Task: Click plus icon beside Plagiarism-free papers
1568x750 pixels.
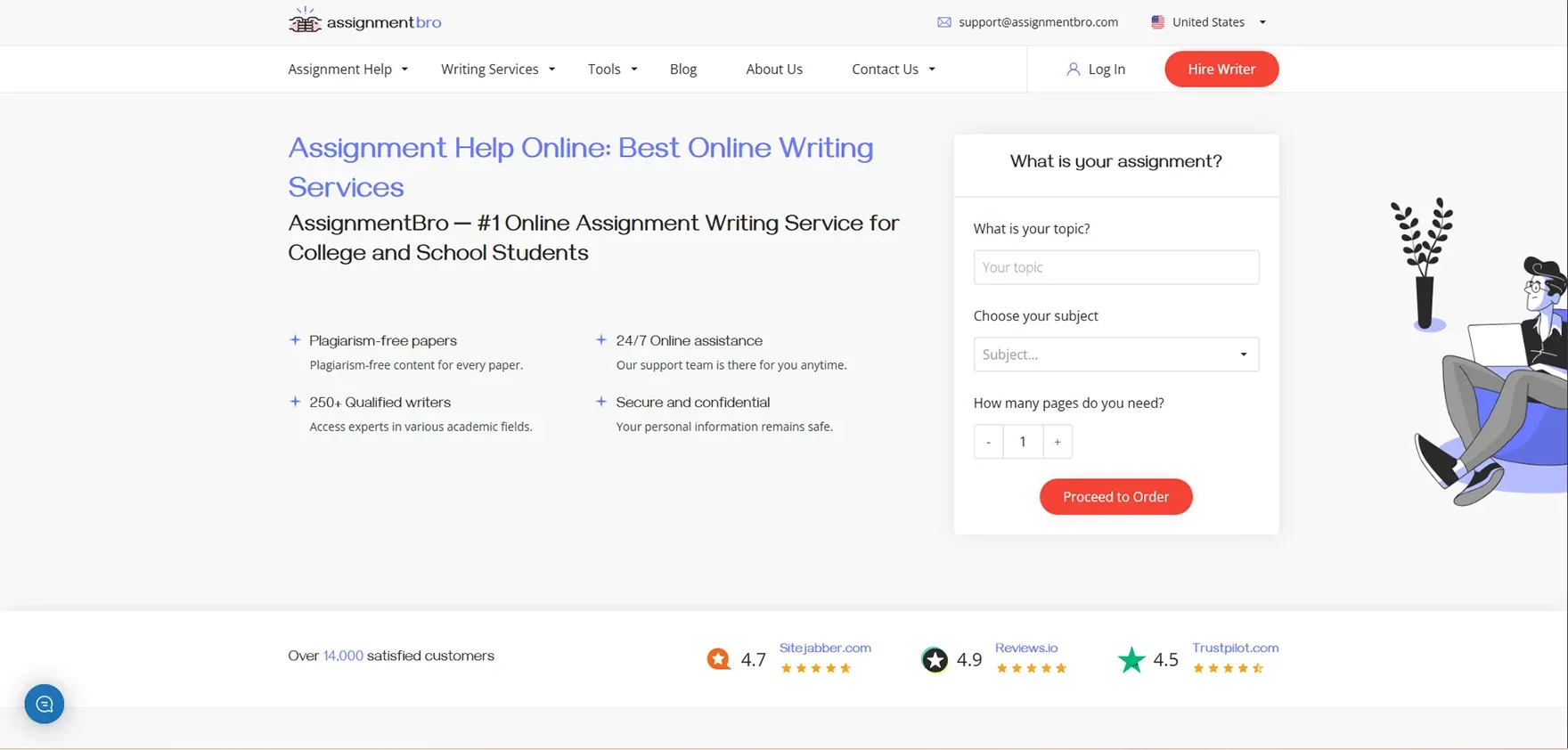Action: pos(295,339)
